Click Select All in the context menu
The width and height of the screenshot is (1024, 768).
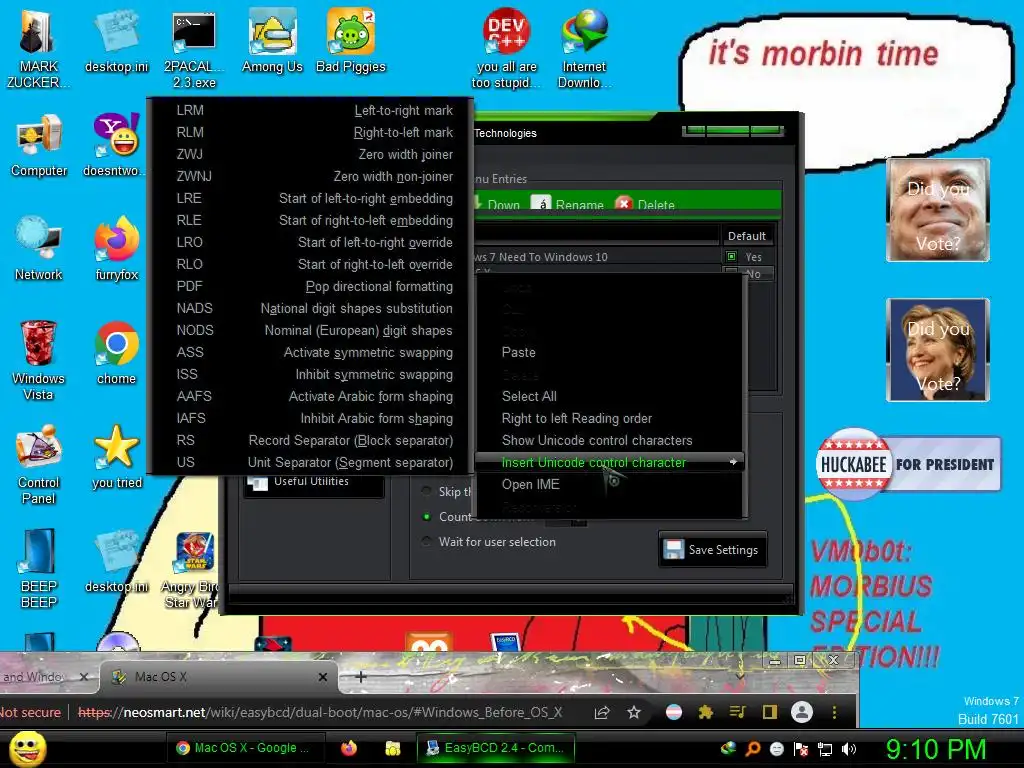click(x=611, y=396)
